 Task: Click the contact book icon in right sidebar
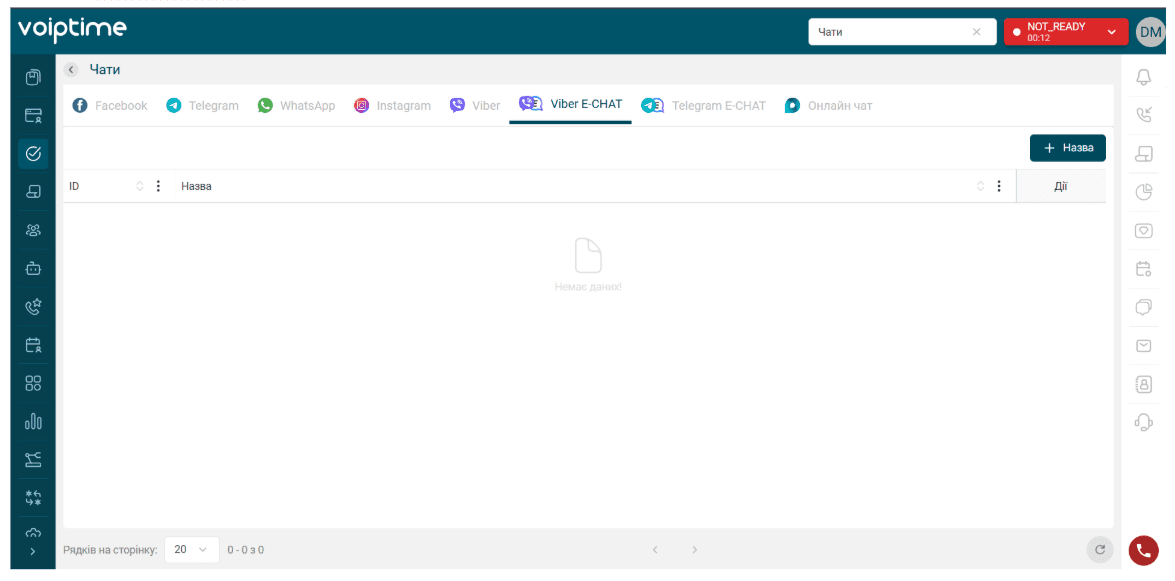click(x=1144, y=385)
